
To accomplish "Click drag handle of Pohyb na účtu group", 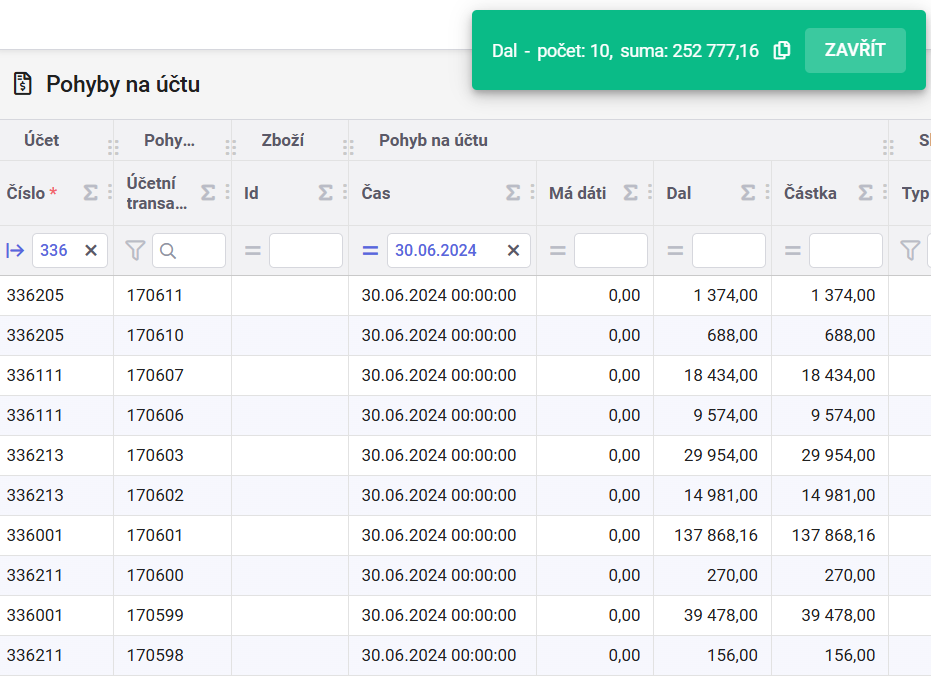I will pyautogui.click(x=888, y=147).
